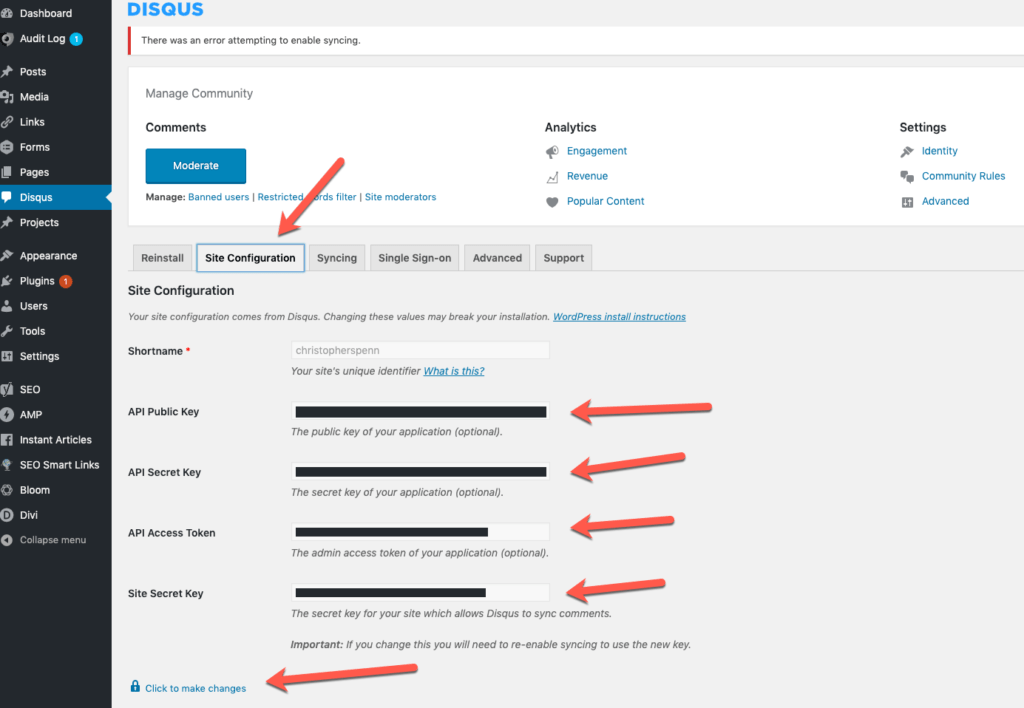
Task: Click the Appearance paintbrush icon
Action: [7, 256]
